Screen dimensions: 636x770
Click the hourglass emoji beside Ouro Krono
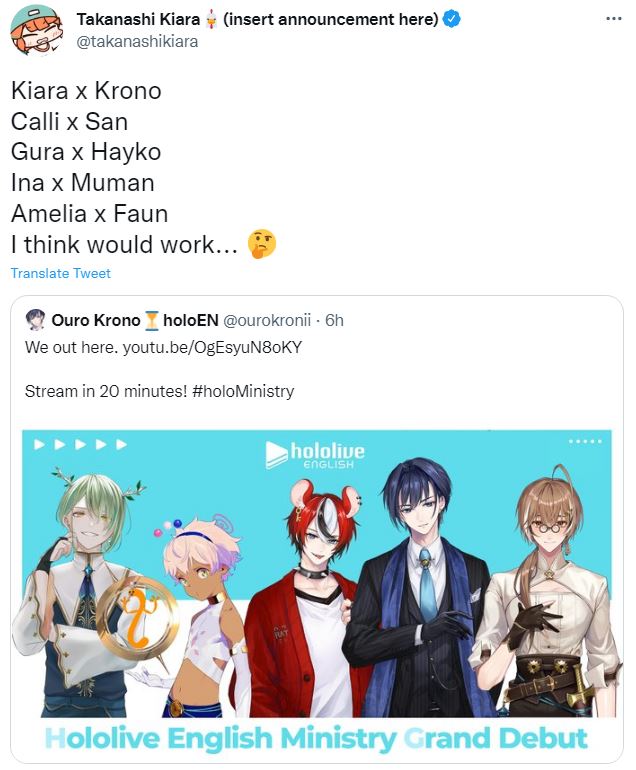coord(152,321)
